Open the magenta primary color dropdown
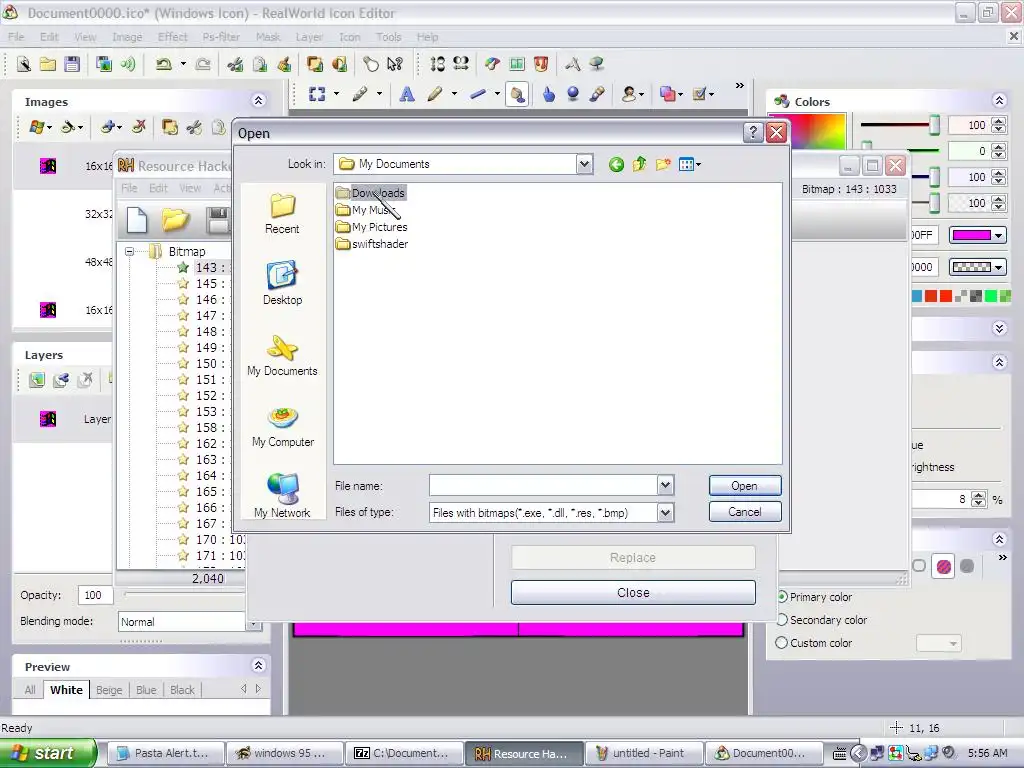Image resolution: width=1024 pixels, height=768 pixels. (978, 235)
